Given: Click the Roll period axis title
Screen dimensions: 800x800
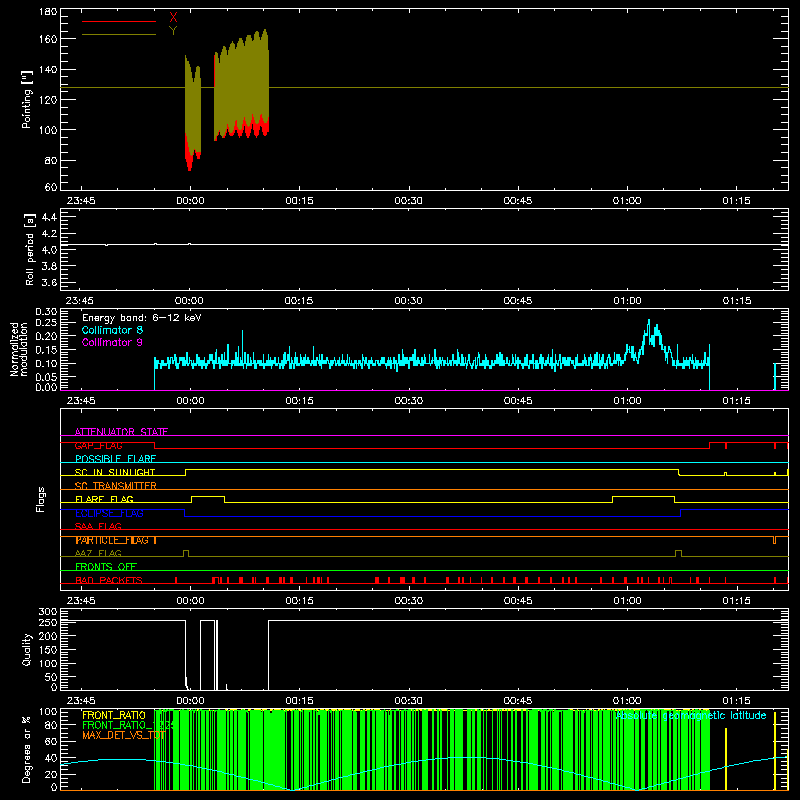Looking at the screenshot, I should 30,249.
